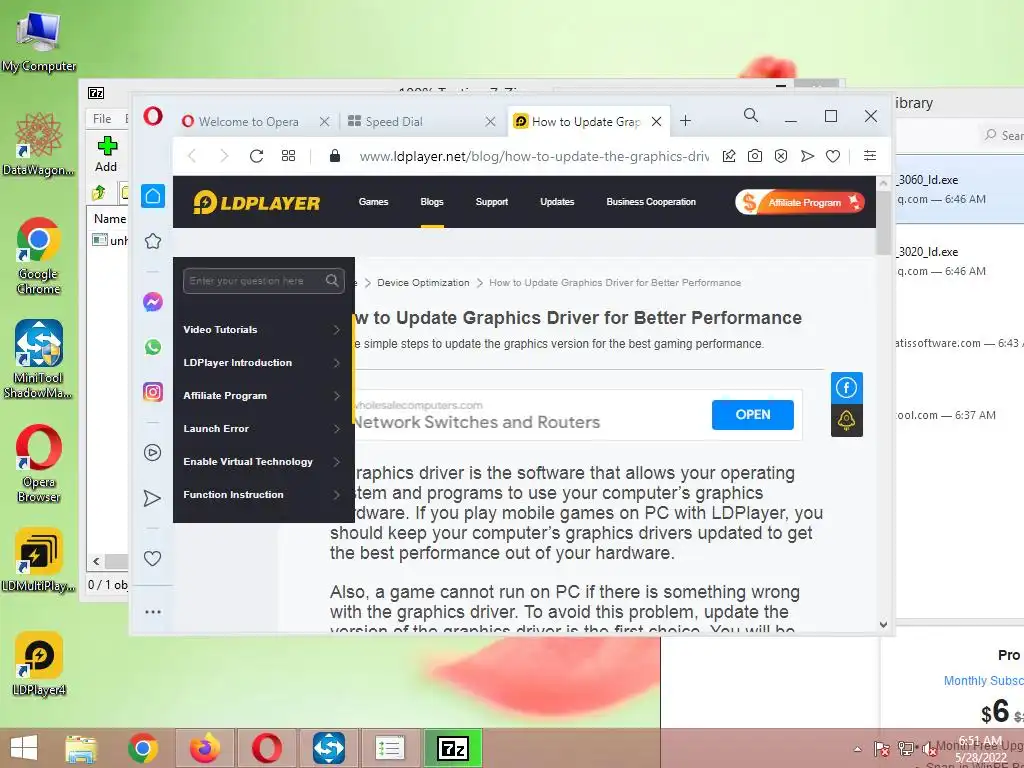The height and width of the screenshot is (768, 1024).
Task: Open WhatsApp in the Opera sidebar
Action: (x=153, y=347)
